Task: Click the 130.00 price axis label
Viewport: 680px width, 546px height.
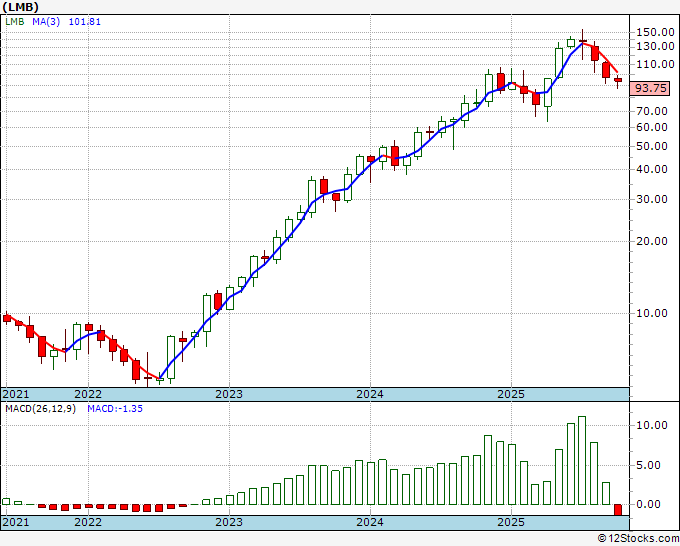Action: pos(655,46)
